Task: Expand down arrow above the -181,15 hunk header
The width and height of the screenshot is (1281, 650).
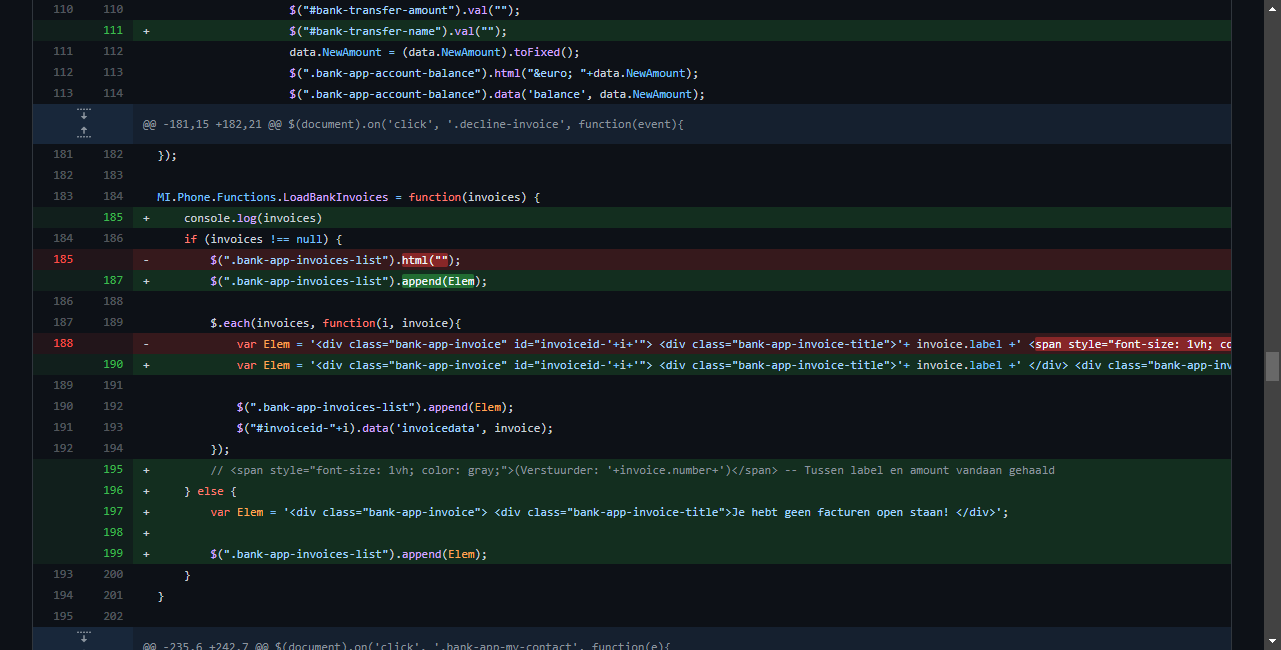Action: (84, 115)
